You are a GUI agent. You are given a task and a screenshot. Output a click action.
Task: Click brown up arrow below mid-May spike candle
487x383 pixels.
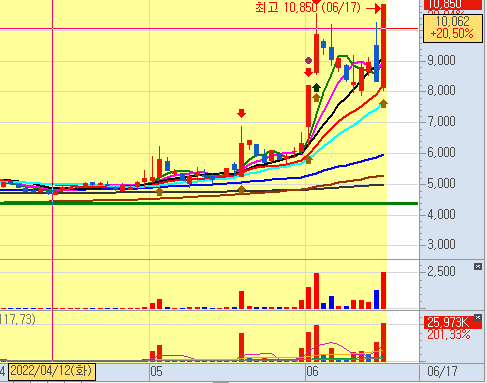(241, 190)
